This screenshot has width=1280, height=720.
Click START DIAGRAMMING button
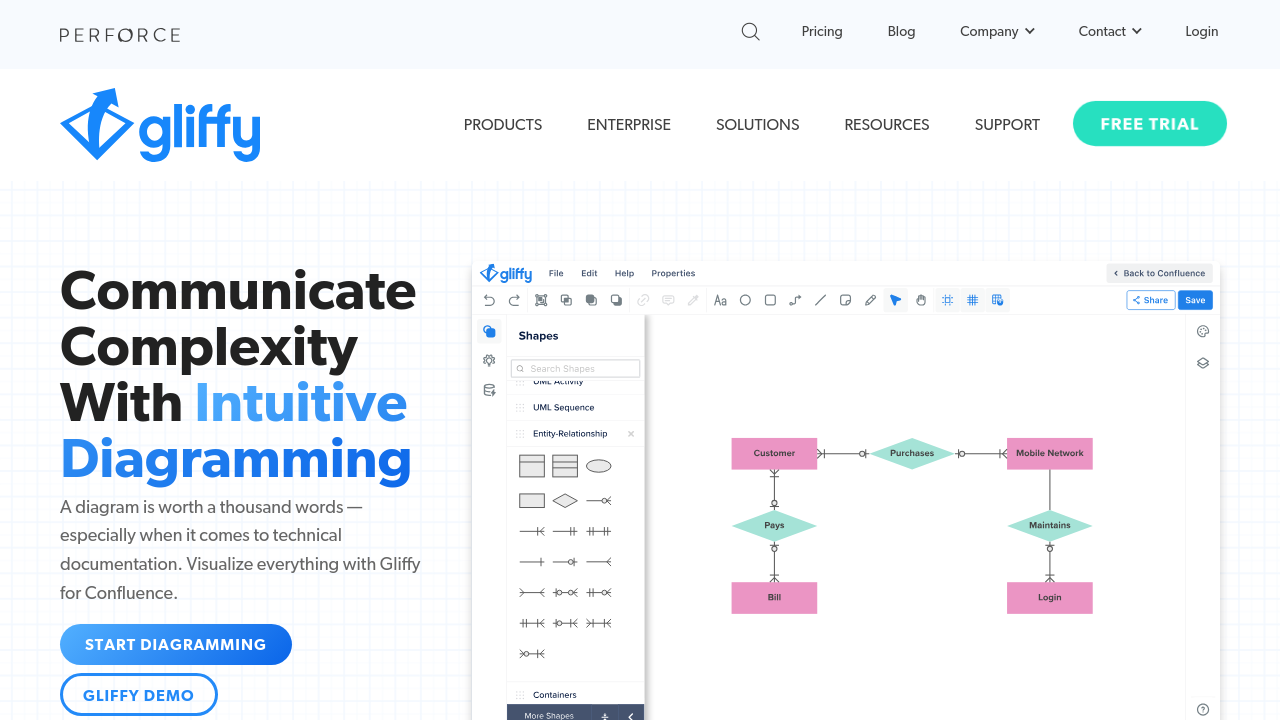[x=176, y=645]
